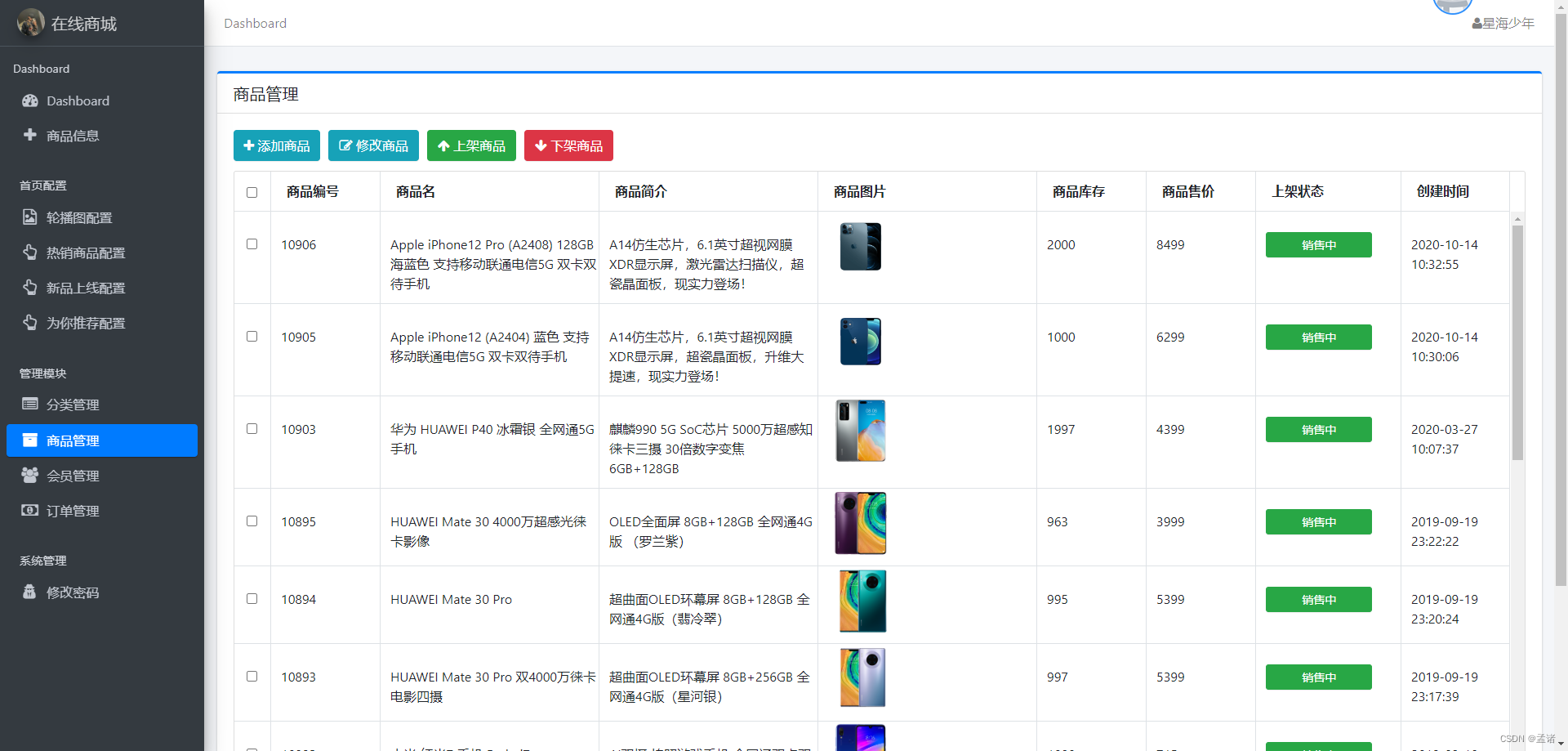Open the 星海少年 user menu
Screen dimensions: 1568x751
(1503, 23)
